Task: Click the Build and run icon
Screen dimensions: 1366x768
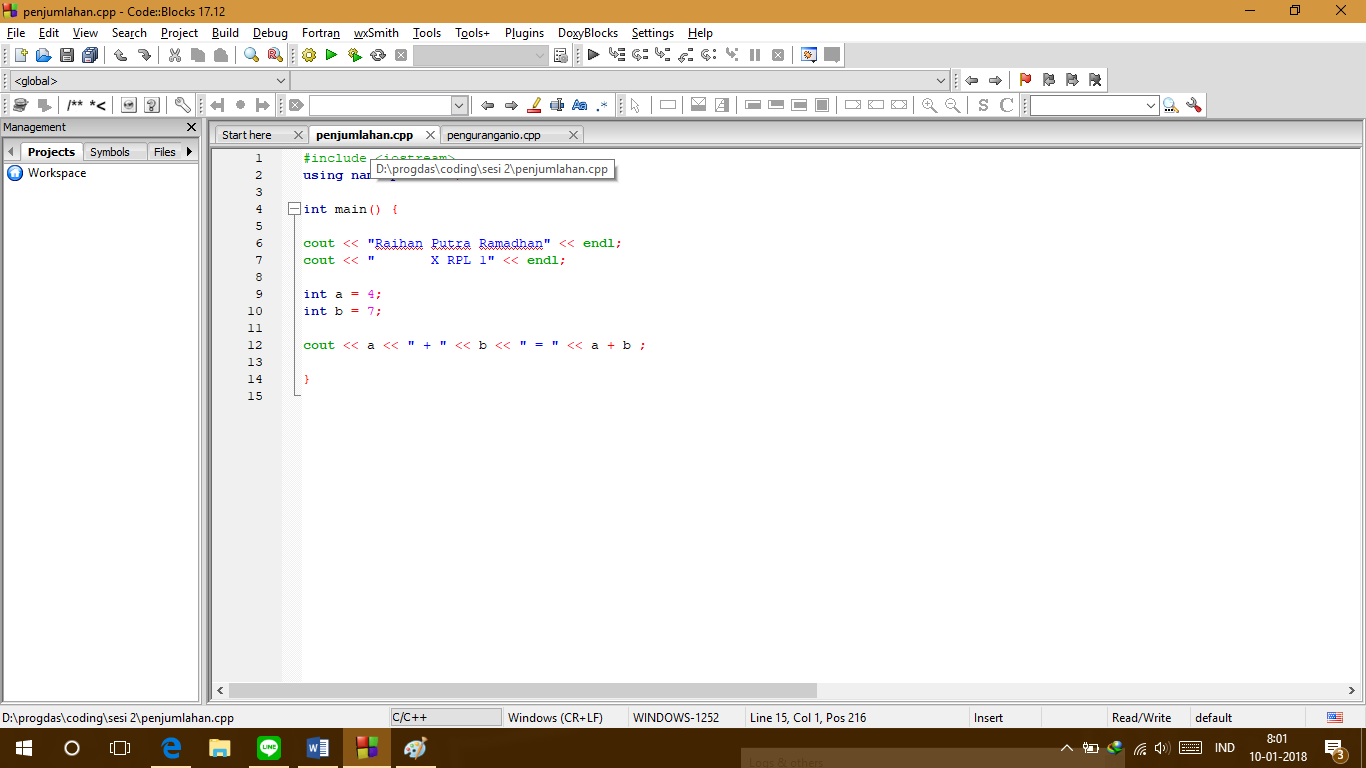Action: pos(353,55)
